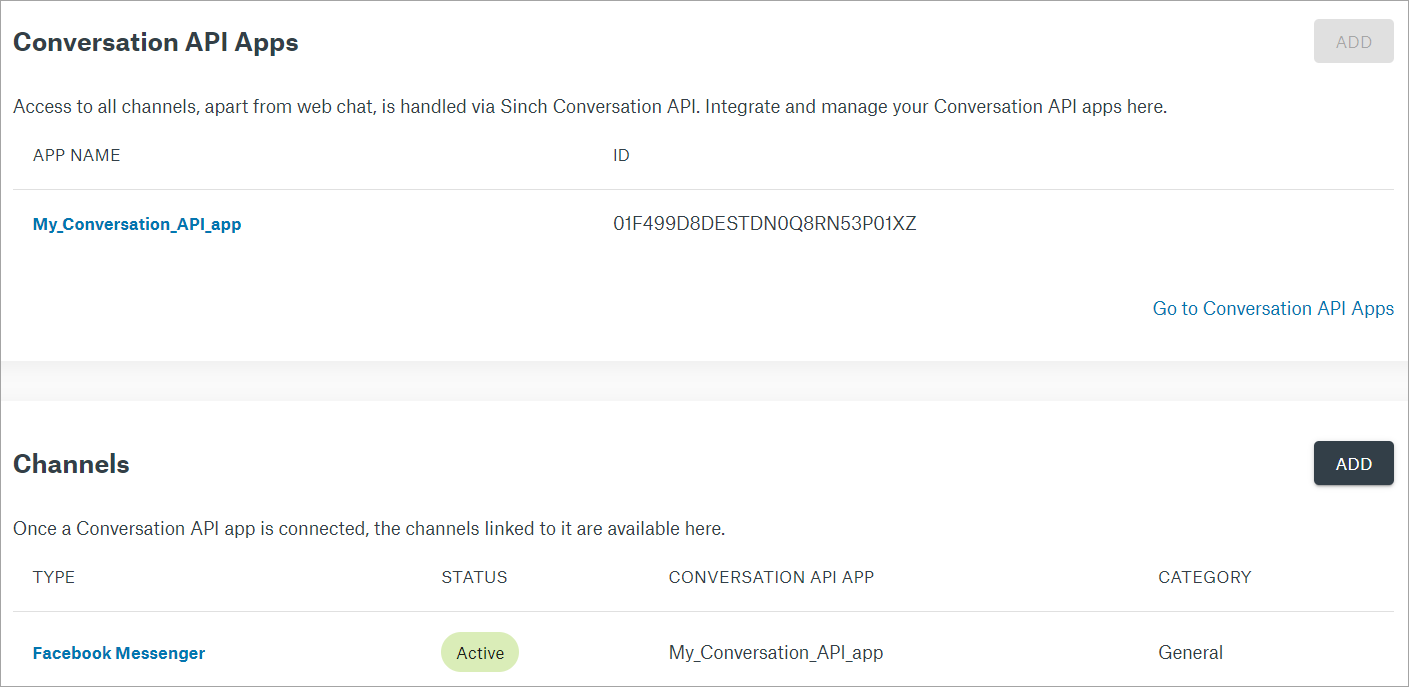The image size is (1409, 687).
Task: Click the TYPE column header
Action: (x=53, y=577)
